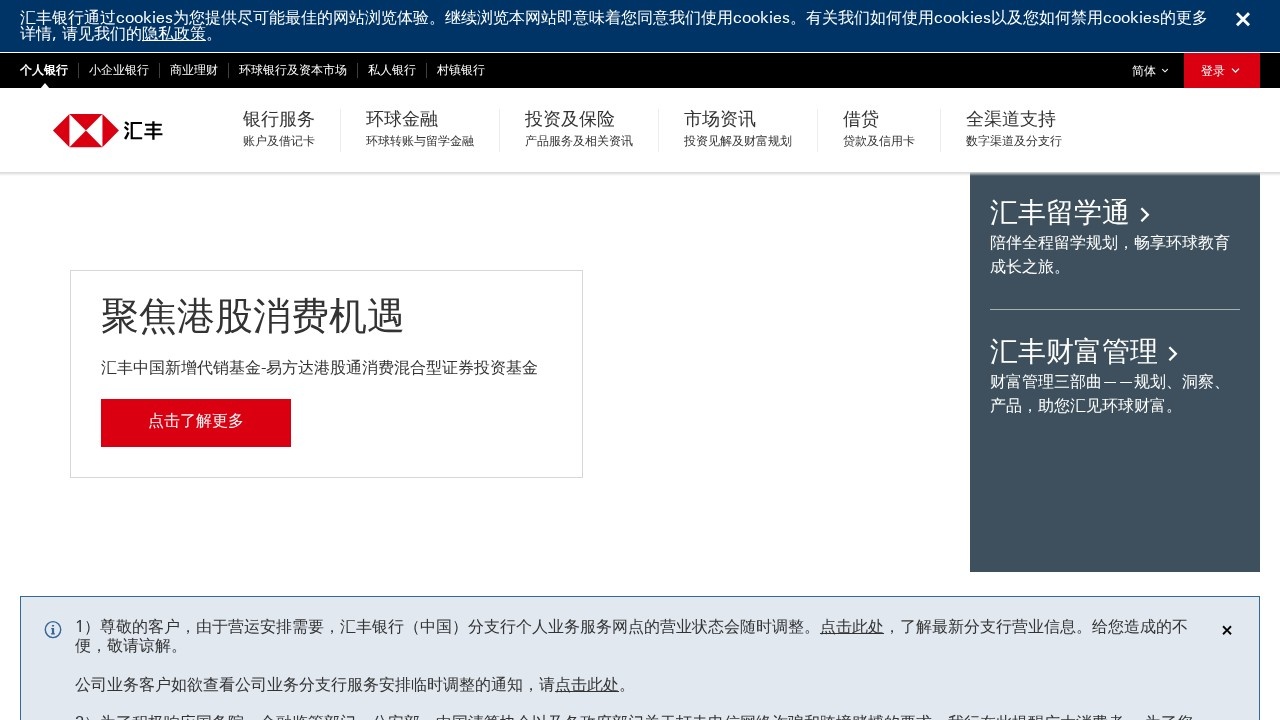The height and width of the screenshot is (720, 1280).
Task: Click the info icon in the notice banner
Action: click(x=53, y=629)
